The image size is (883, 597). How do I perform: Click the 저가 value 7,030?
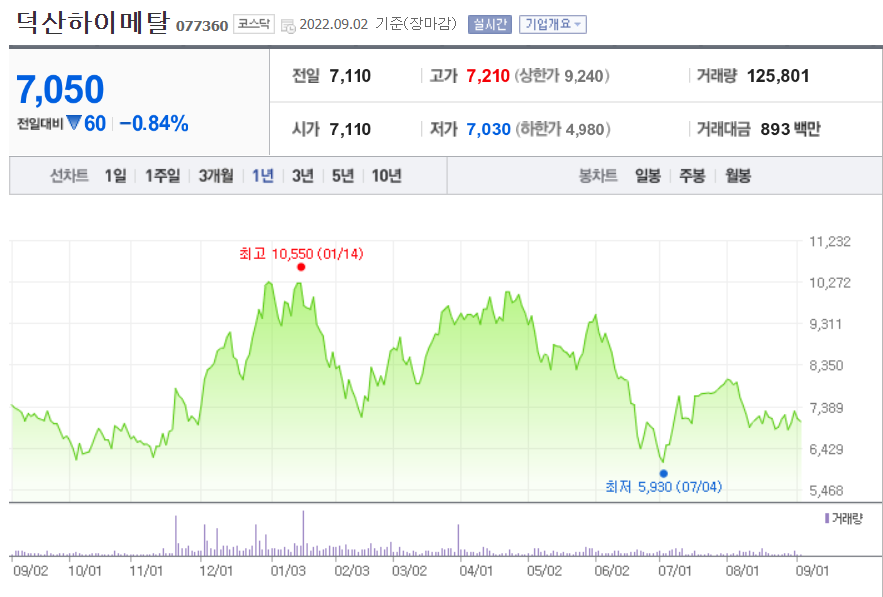pos(488,130)
